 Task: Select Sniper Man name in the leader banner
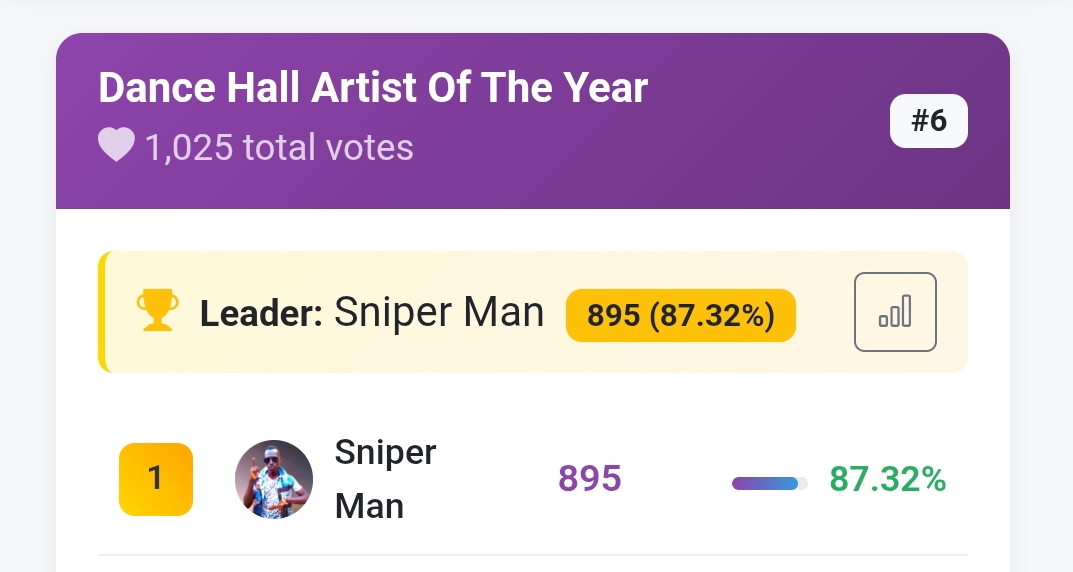coord(439,313)
